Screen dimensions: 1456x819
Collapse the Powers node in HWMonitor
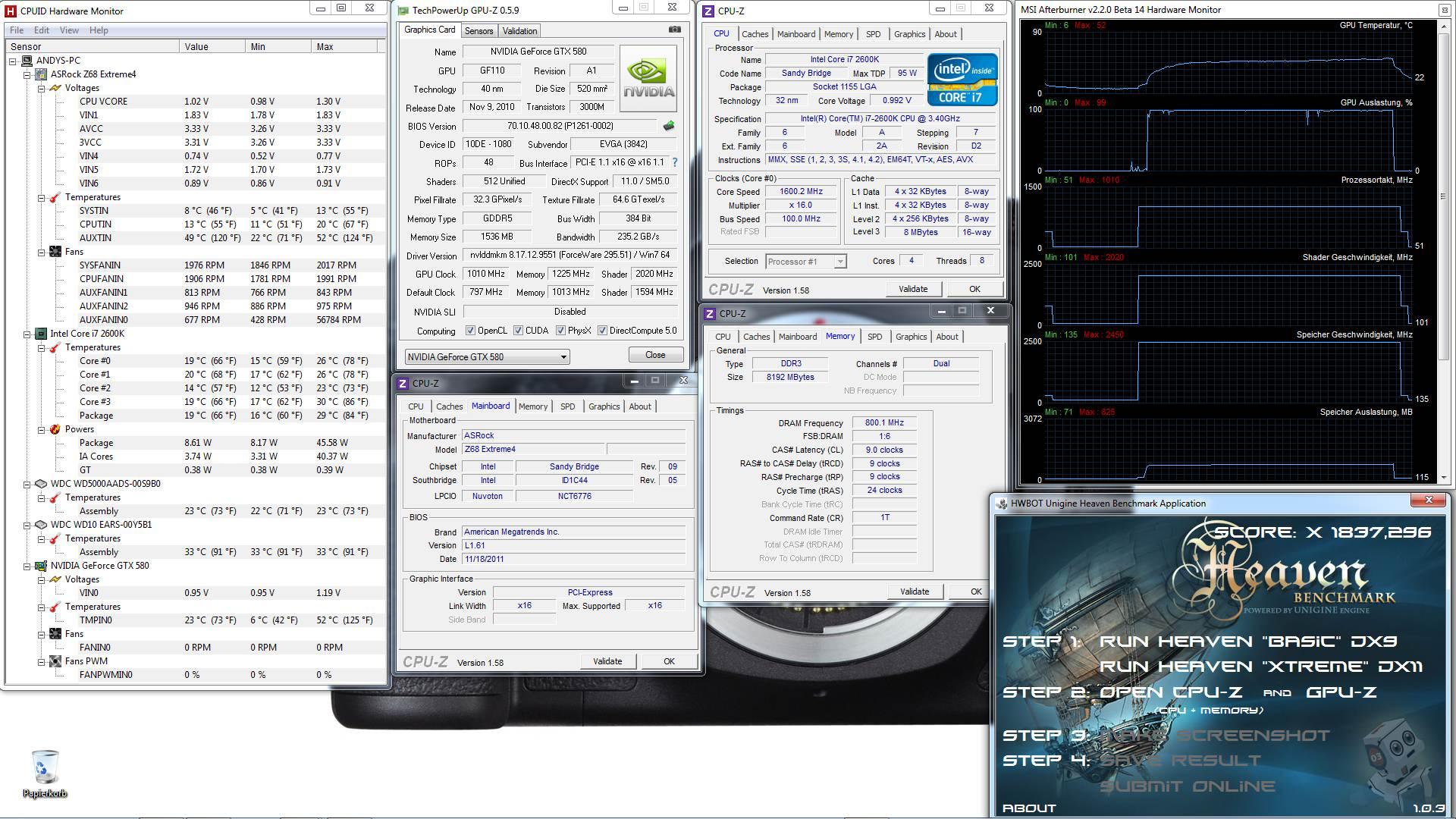tap(41, 429)
